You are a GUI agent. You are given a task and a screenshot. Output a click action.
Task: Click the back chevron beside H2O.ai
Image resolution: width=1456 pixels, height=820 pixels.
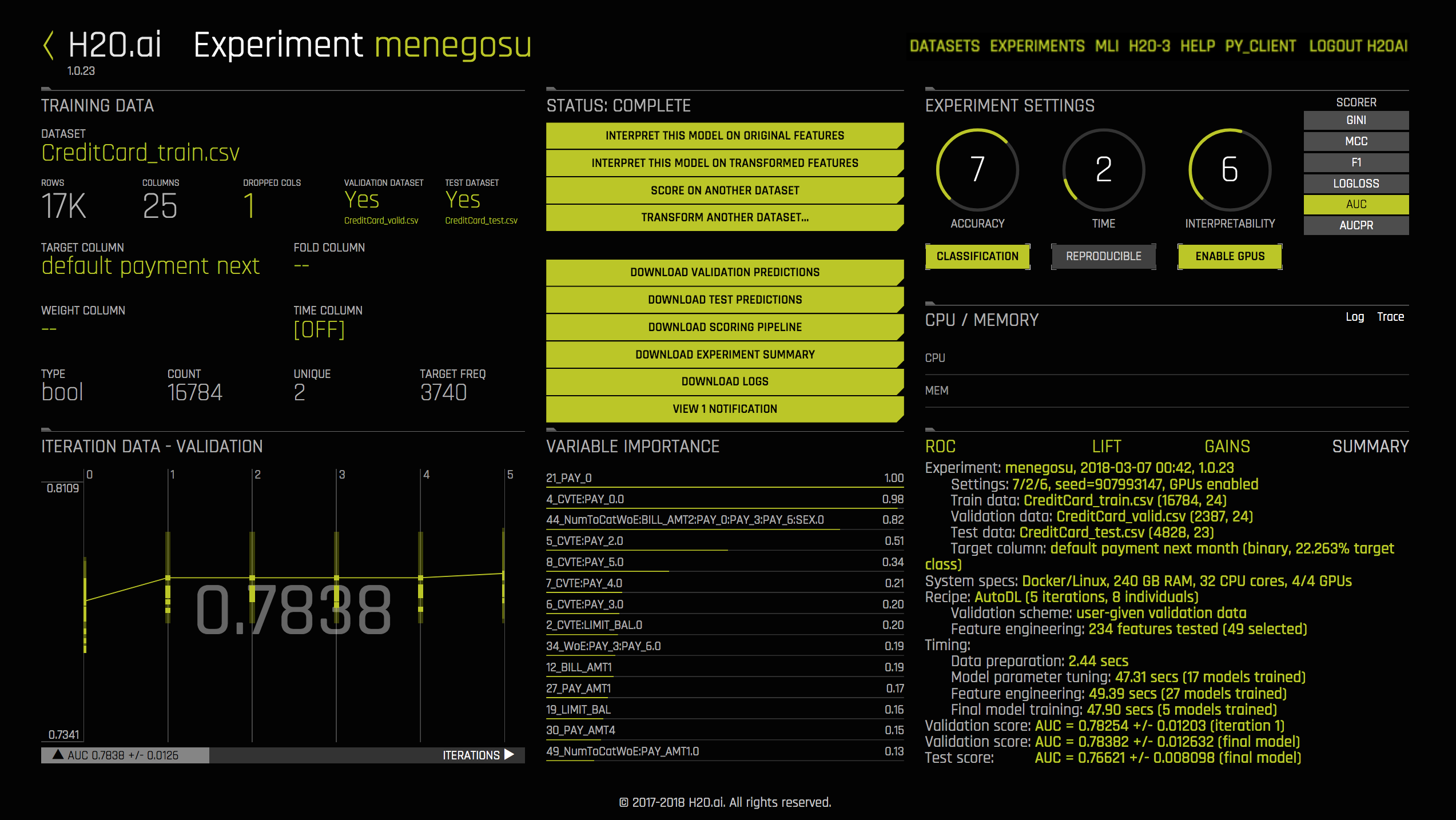[x=49, y=45]
